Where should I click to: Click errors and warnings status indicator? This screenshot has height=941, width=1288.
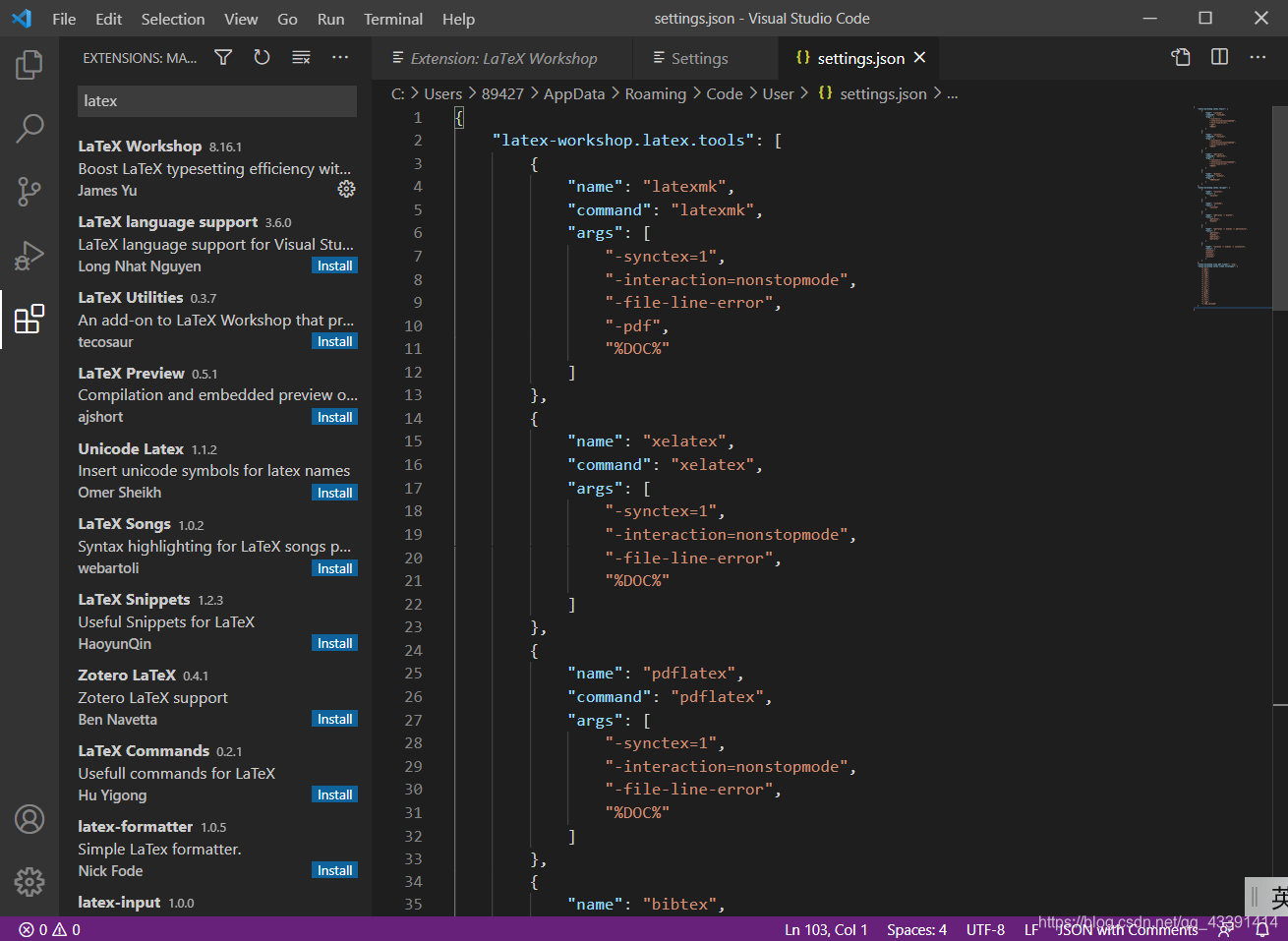50,929
